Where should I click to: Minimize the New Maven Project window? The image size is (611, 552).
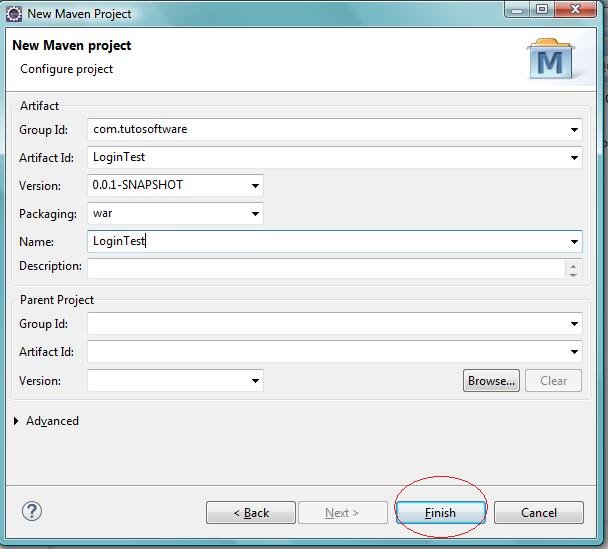(517, 9)
